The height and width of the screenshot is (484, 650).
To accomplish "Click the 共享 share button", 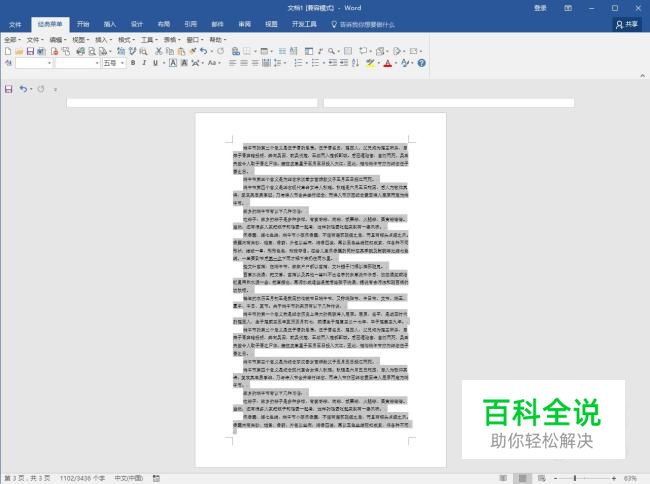I will (627, 24).
